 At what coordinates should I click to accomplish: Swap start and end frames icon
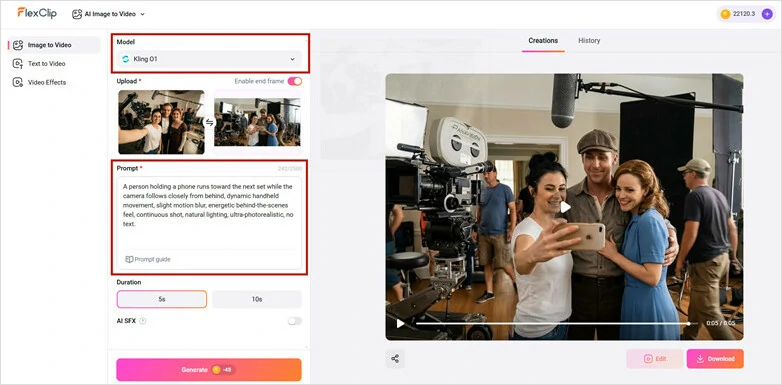point(209,122)
